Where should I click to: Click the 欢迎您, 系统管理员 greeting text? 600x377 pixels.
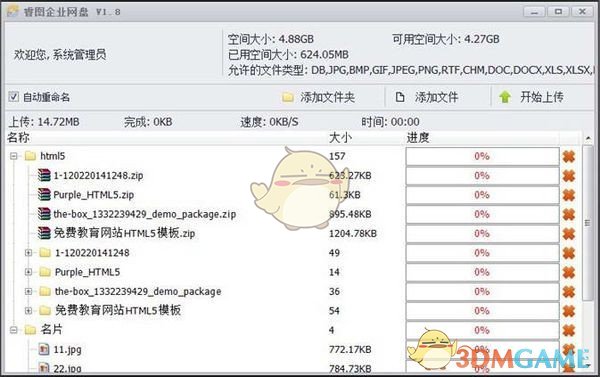coord(60,55)
